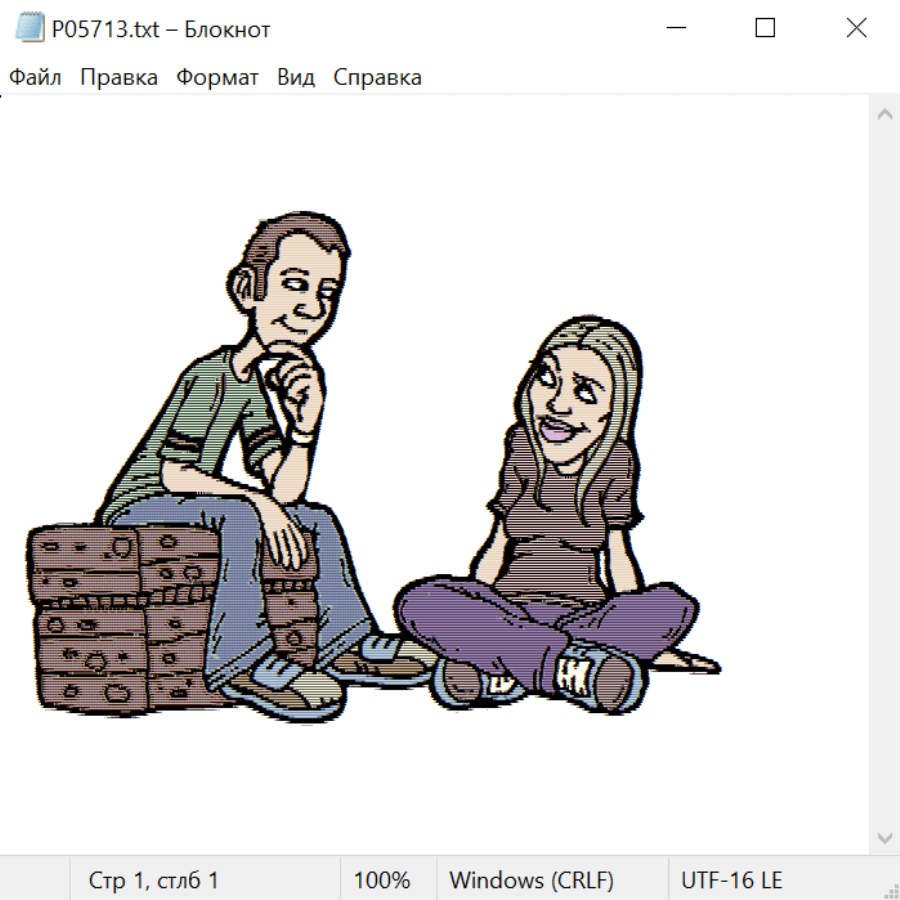Click the UTF-16 LE encoding indicator
This screenshot has height=900, width=900.
(x=731, y=880)
